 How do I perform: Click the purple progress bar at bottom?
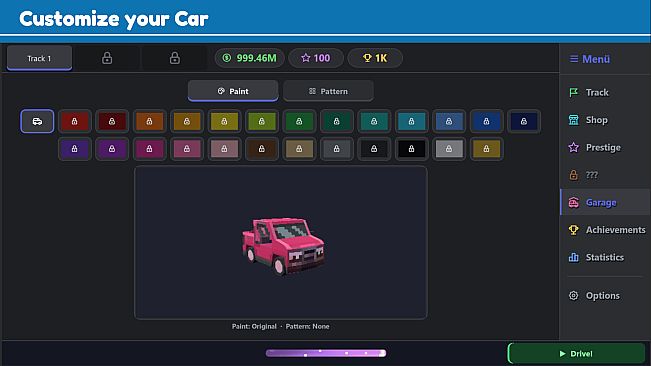(326, 353)
